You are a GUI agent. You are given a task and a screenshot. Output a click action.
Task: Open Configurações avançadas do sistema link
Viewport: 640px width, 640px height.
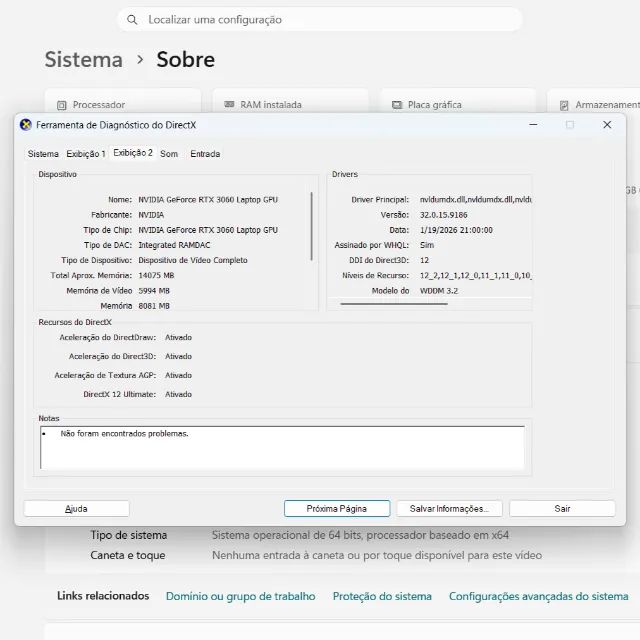(538, 596)
